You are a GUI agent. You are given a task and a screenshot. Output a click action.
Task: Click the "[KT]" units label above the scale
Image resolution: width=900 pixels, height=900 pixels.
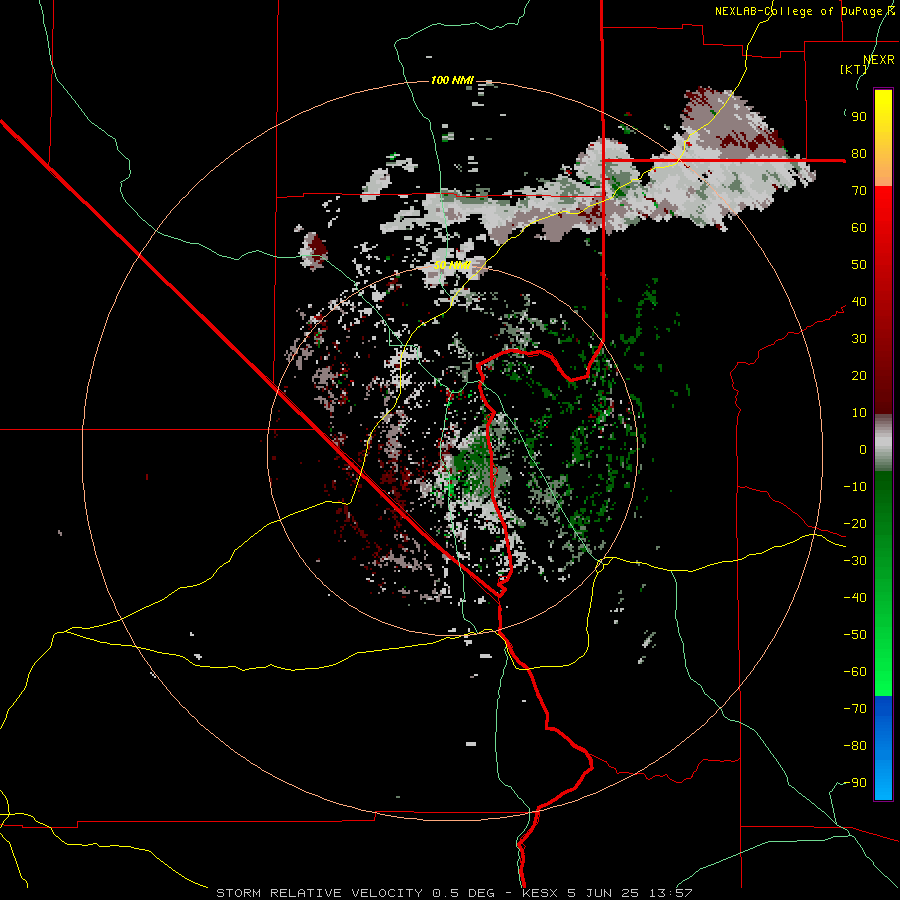(x=854, y=69)
